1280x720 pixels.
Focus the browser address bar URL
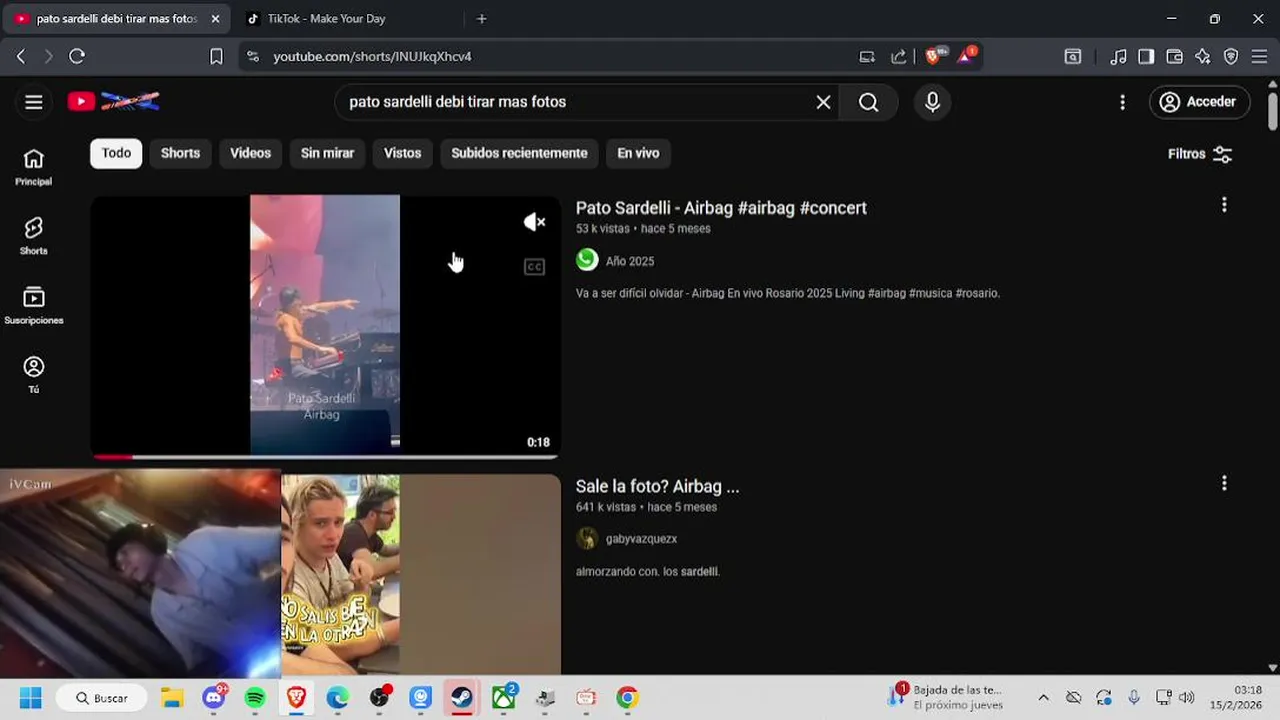coord(373,57)
